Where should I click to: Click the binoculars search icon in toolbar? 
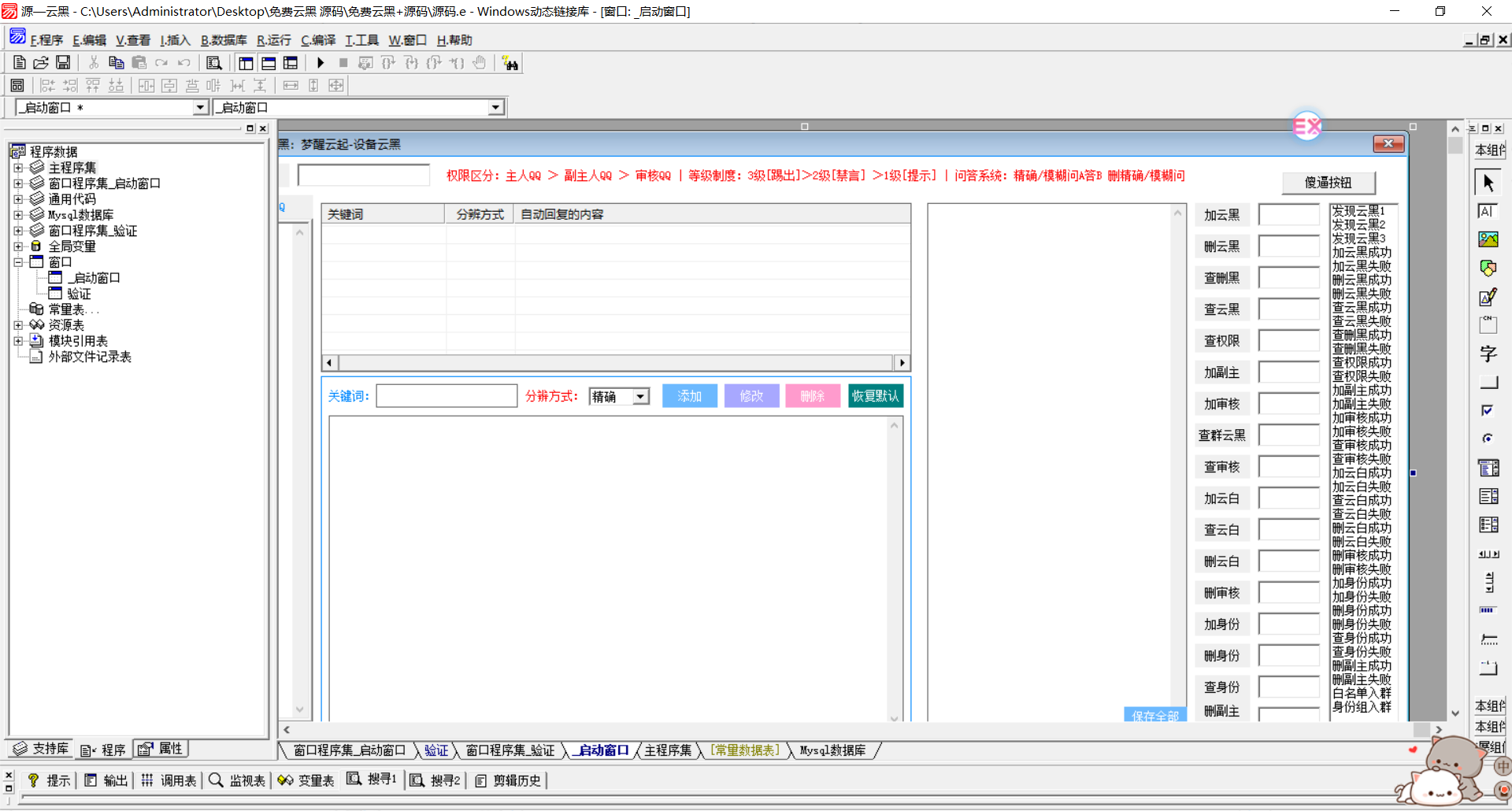(x=510, y=64)
